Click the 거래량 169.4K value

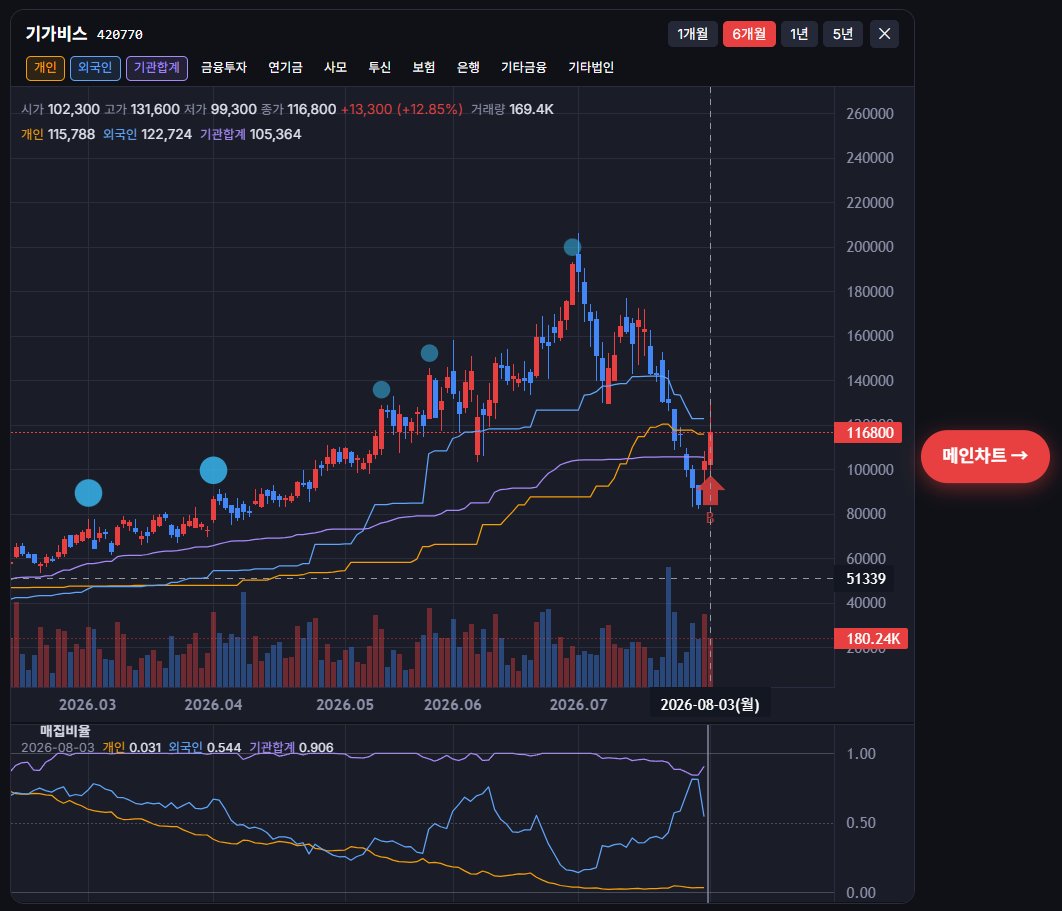(x=512, y=109)
